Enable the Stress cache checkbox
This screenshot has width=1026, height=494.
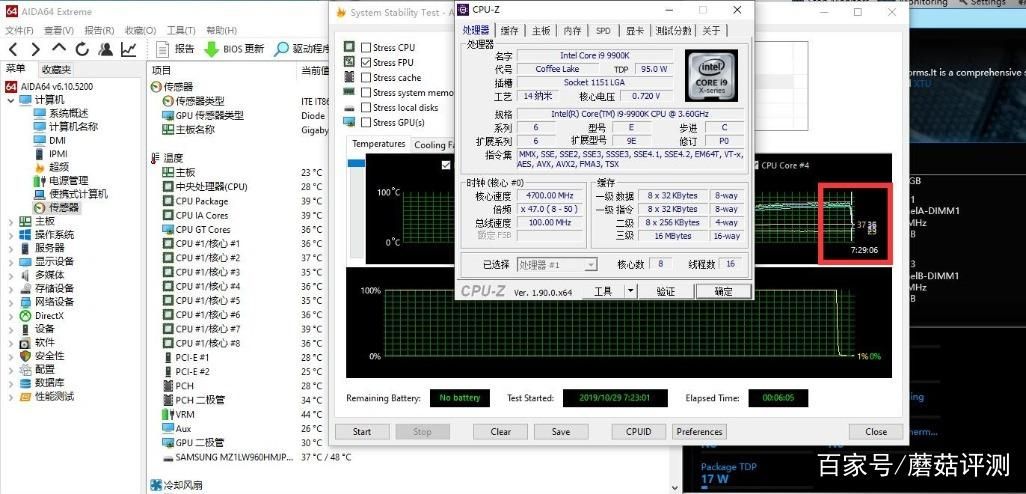tap(366, 77)
